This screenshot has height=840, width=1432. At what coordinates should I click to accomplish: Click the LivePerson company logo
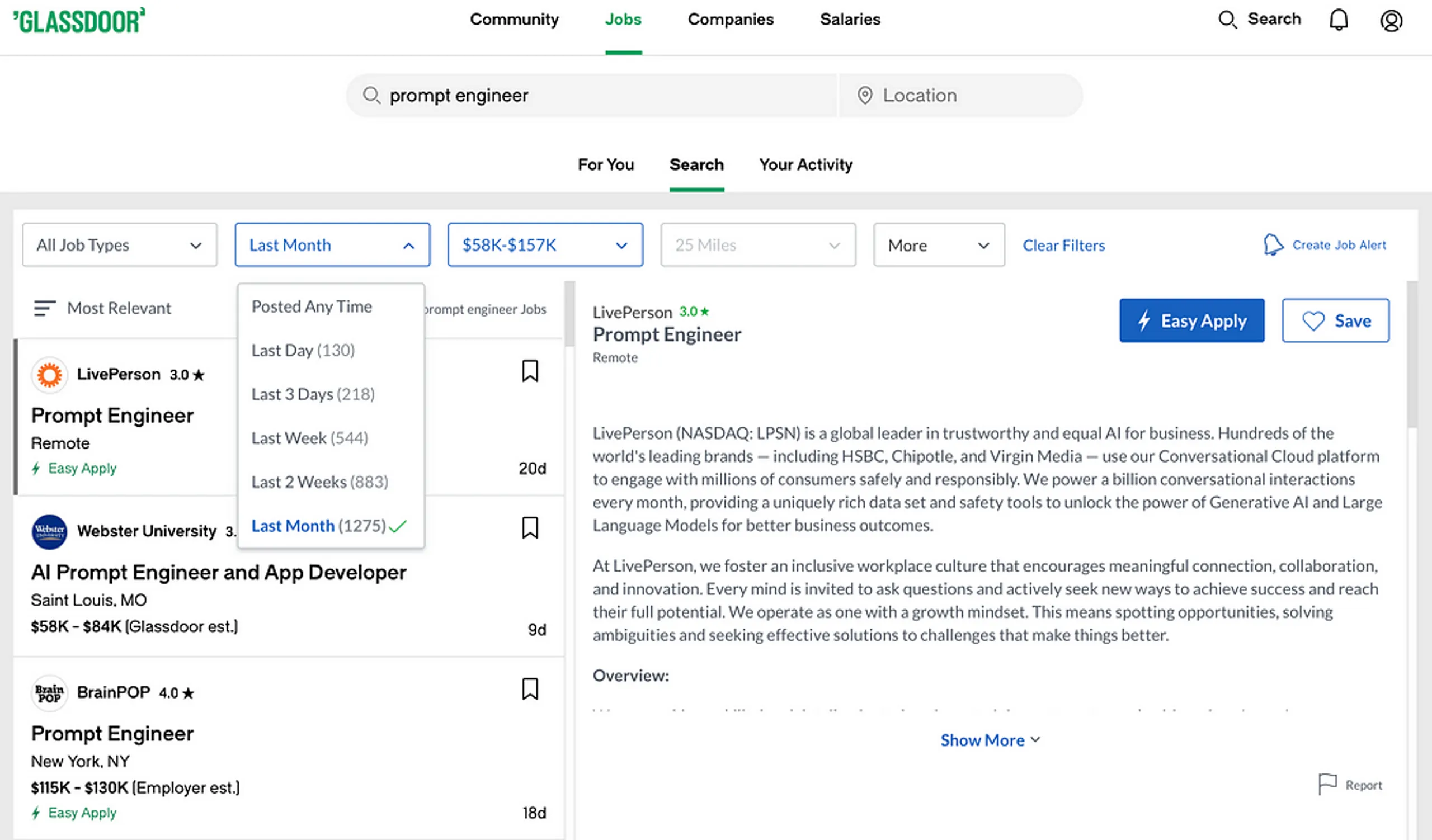click(49, 375)
